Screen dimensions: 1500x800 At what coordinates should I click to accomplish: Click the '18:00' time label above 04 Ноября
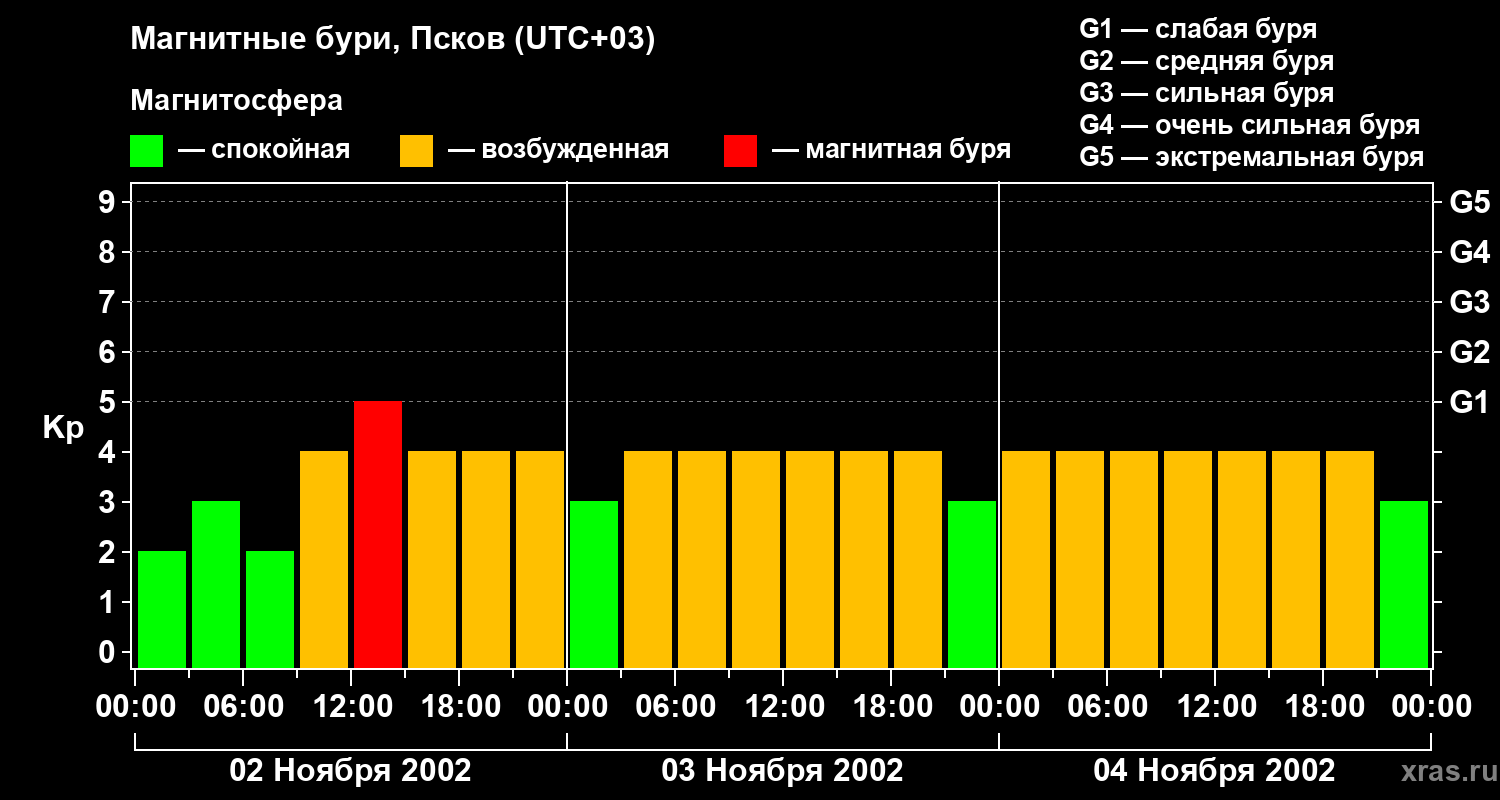tap(1323, 706)
